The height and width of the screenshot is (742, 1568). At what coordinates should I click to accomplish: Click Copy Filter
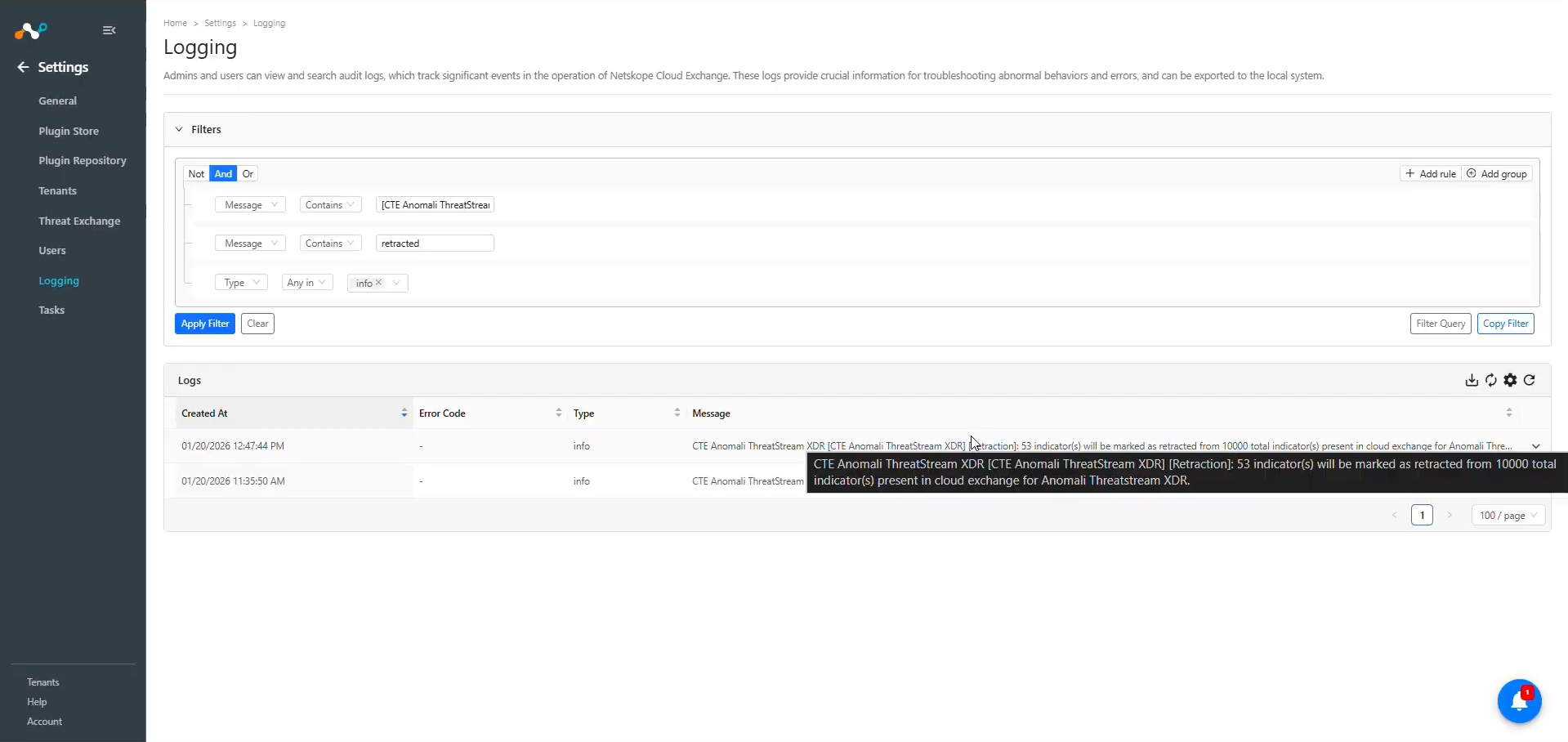tap(1506, 324)
